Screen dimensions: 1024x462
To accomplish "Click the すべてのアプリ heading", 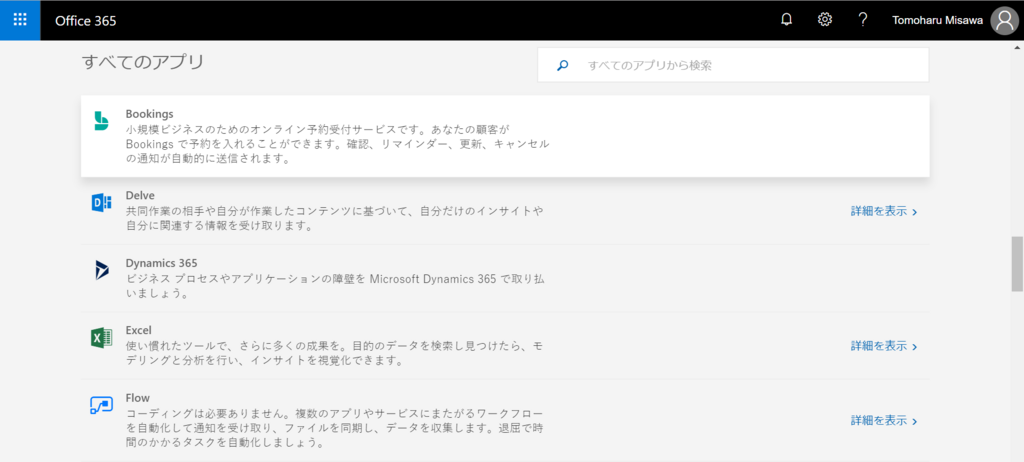I will [x=143, y=62].
